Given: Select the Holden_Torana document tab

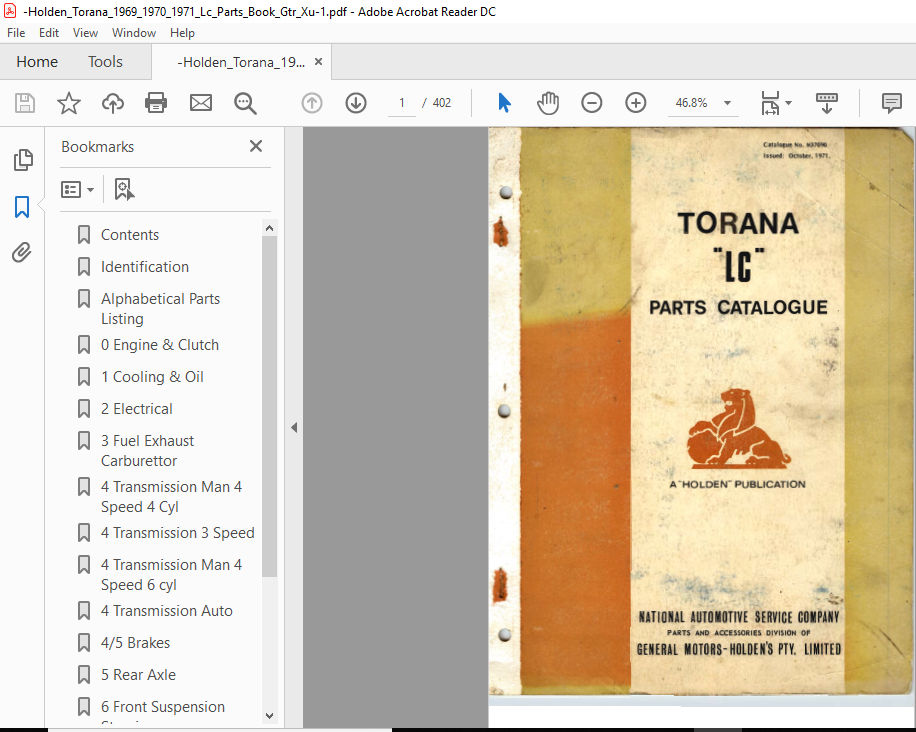Looking at the screenshot, I should pyautogui.click(x=241, y=63).
